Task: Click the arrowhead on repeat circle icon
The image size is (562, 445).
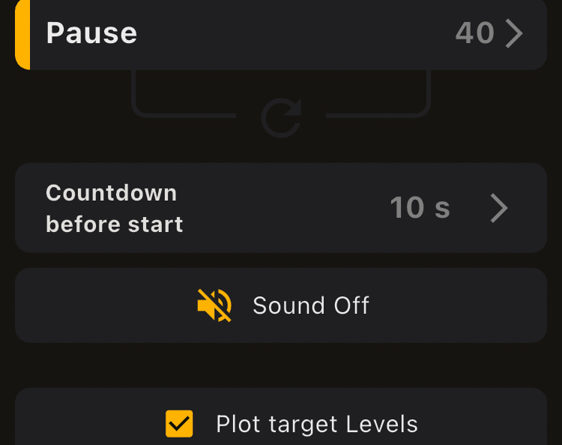Action: pyautogui.click(x=293, y=108)
